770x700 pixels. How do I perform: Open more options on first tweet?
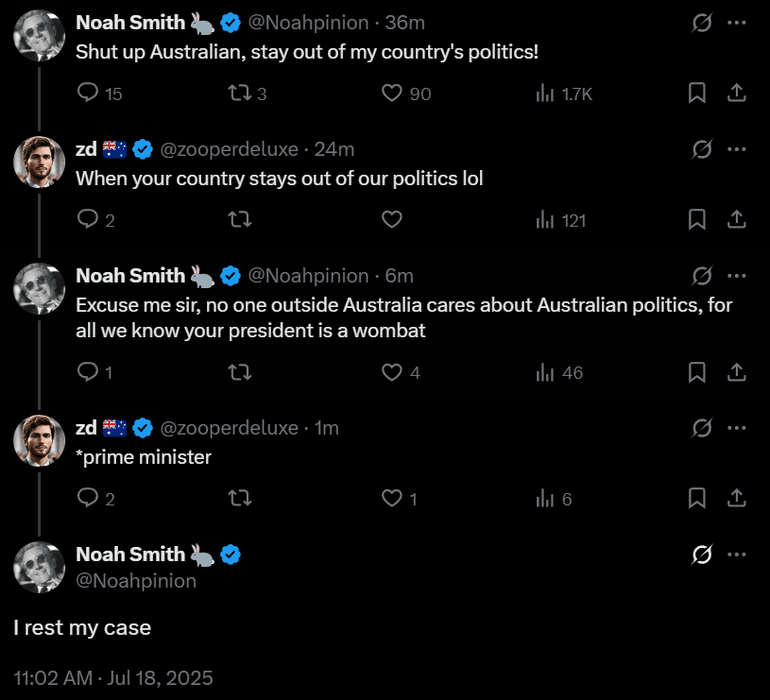(737, 22)
